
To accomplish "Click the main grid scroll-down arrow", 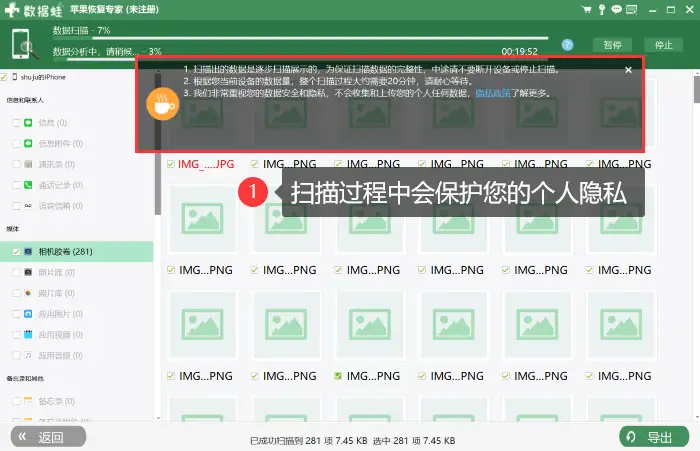I will coord(697,417).
